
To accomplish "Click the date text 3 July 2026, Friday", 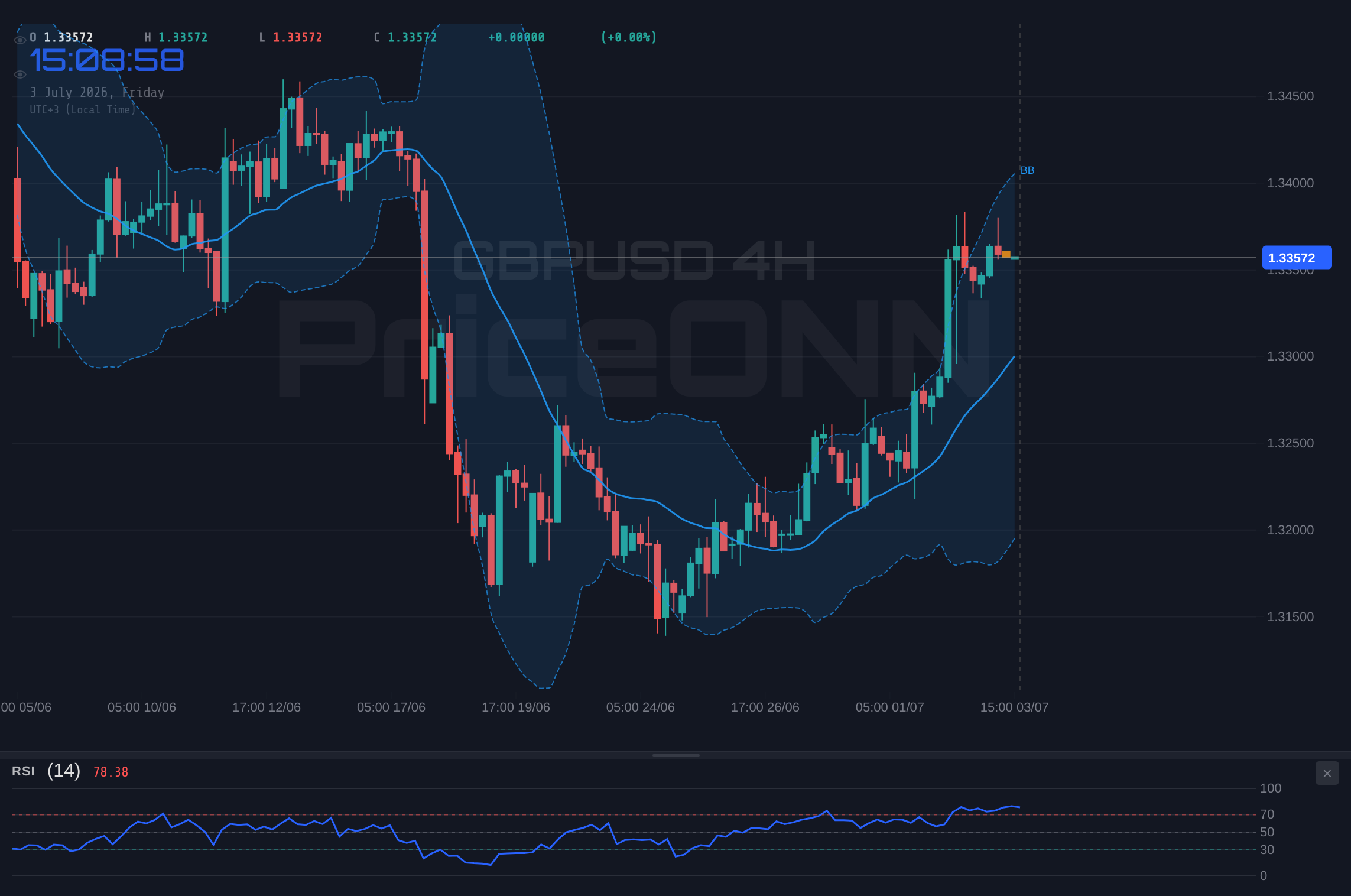I will (97, 92).
